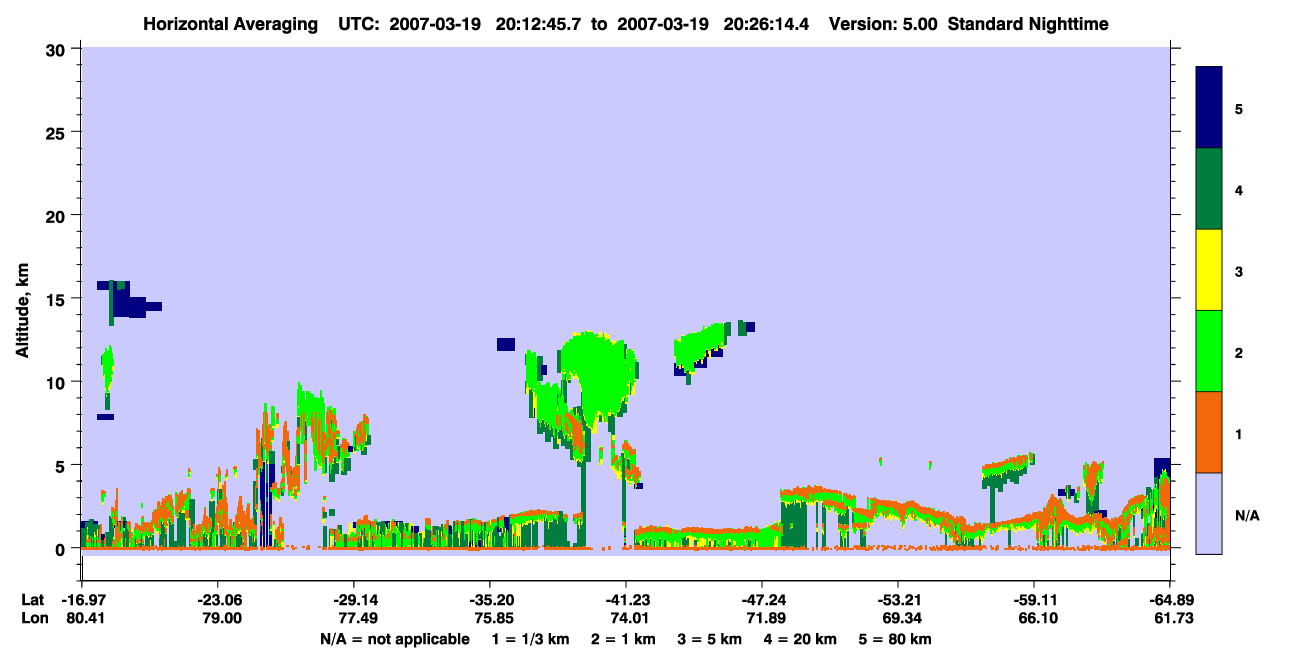
Task: Click the 'Lon' row label
Action: tap(33, 619)
